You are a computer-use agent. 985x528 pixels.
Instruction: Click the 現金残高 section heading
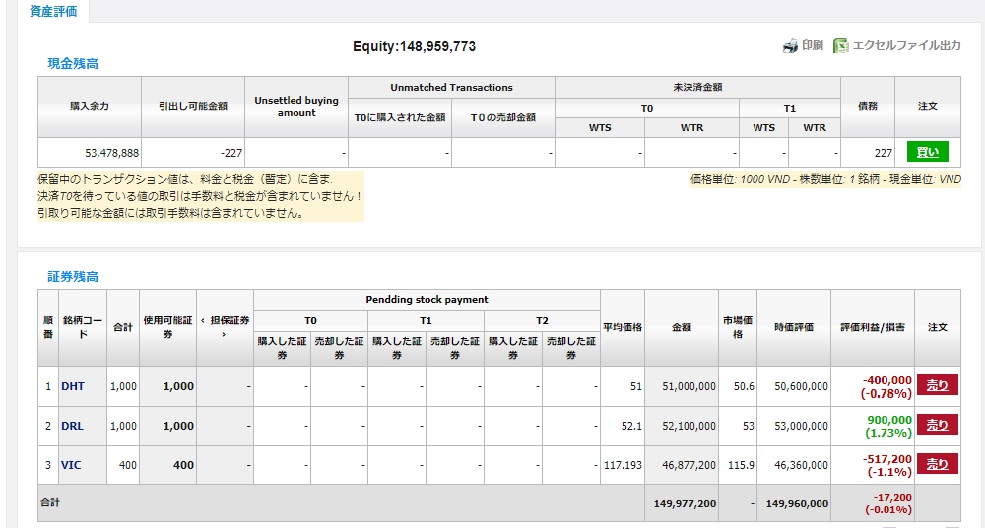[x=73, y=64]
